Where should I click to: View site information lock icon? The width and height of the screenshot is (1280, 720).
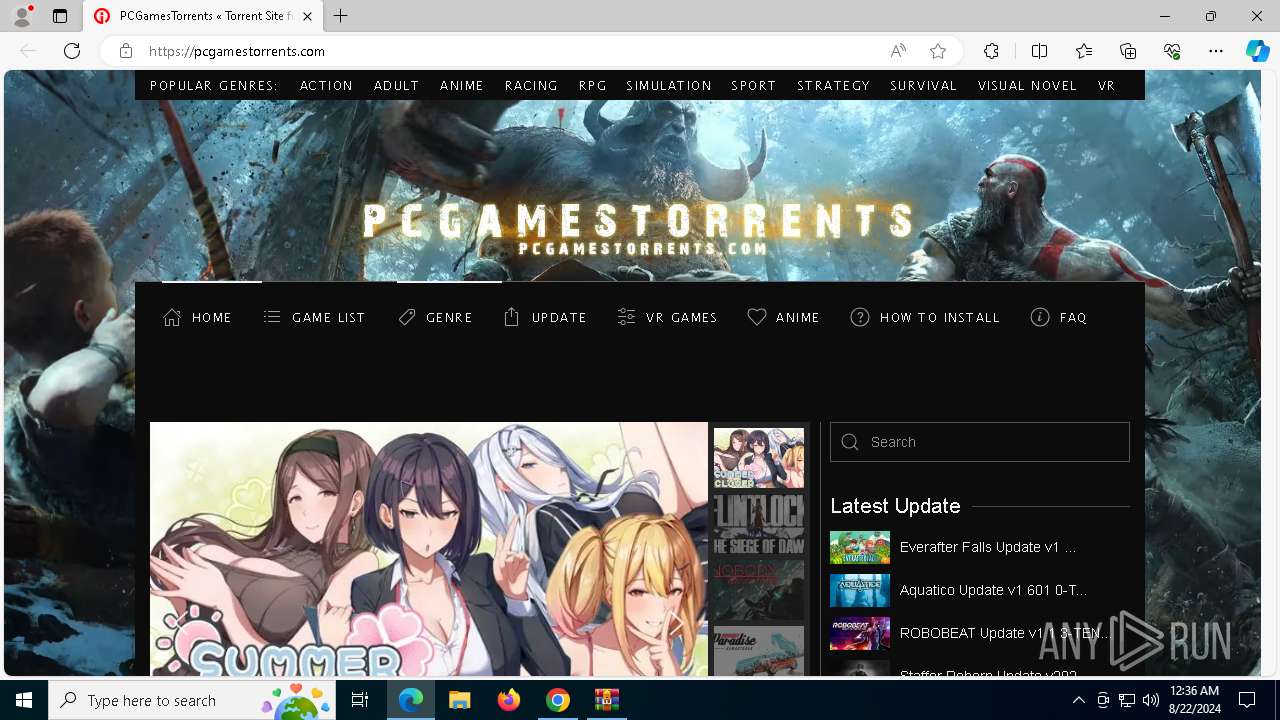(x=126, y=51)
